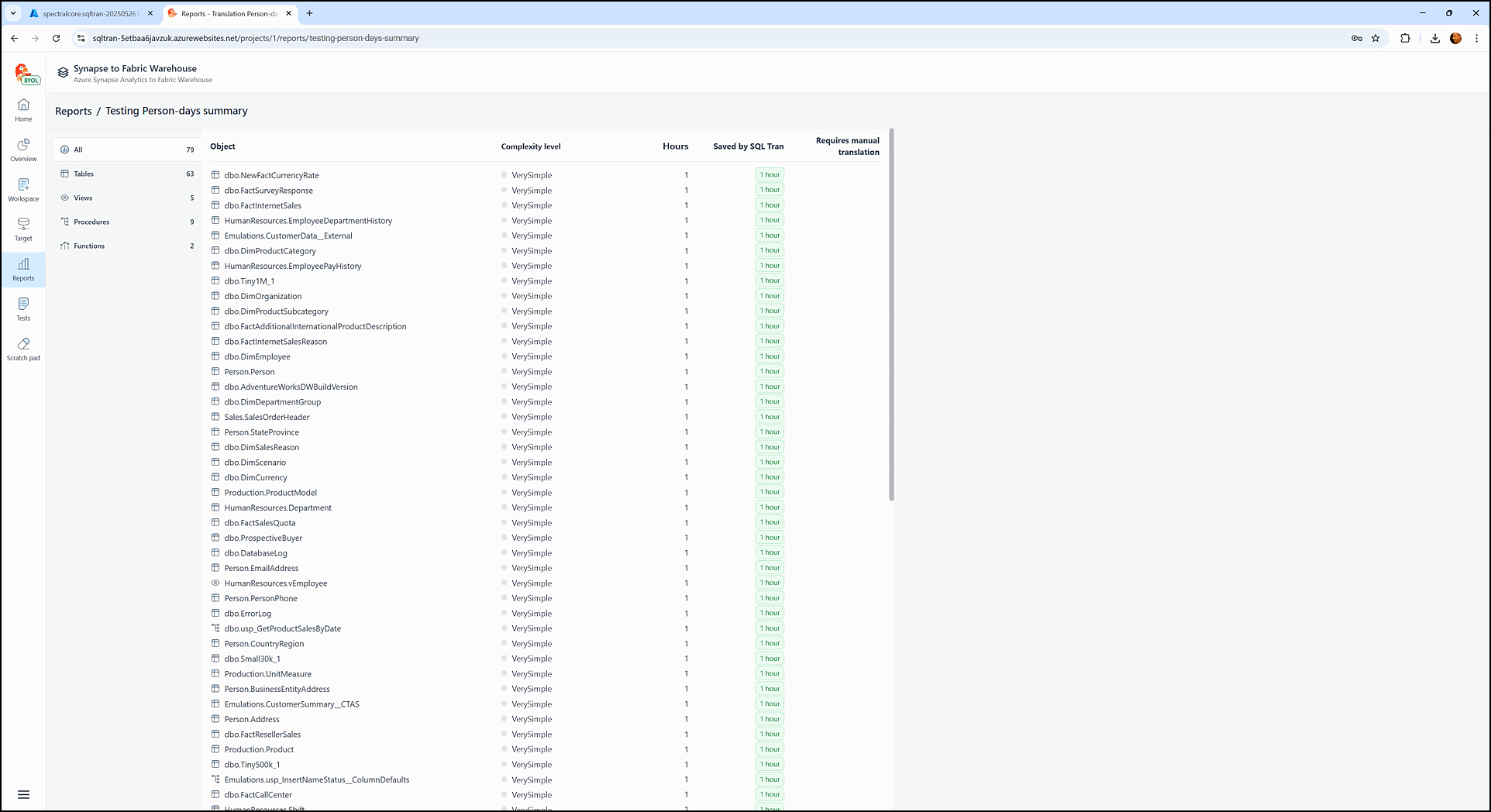Open the Scratch pad tool
Screen dimensions: 1491x812
click(23, 349)
